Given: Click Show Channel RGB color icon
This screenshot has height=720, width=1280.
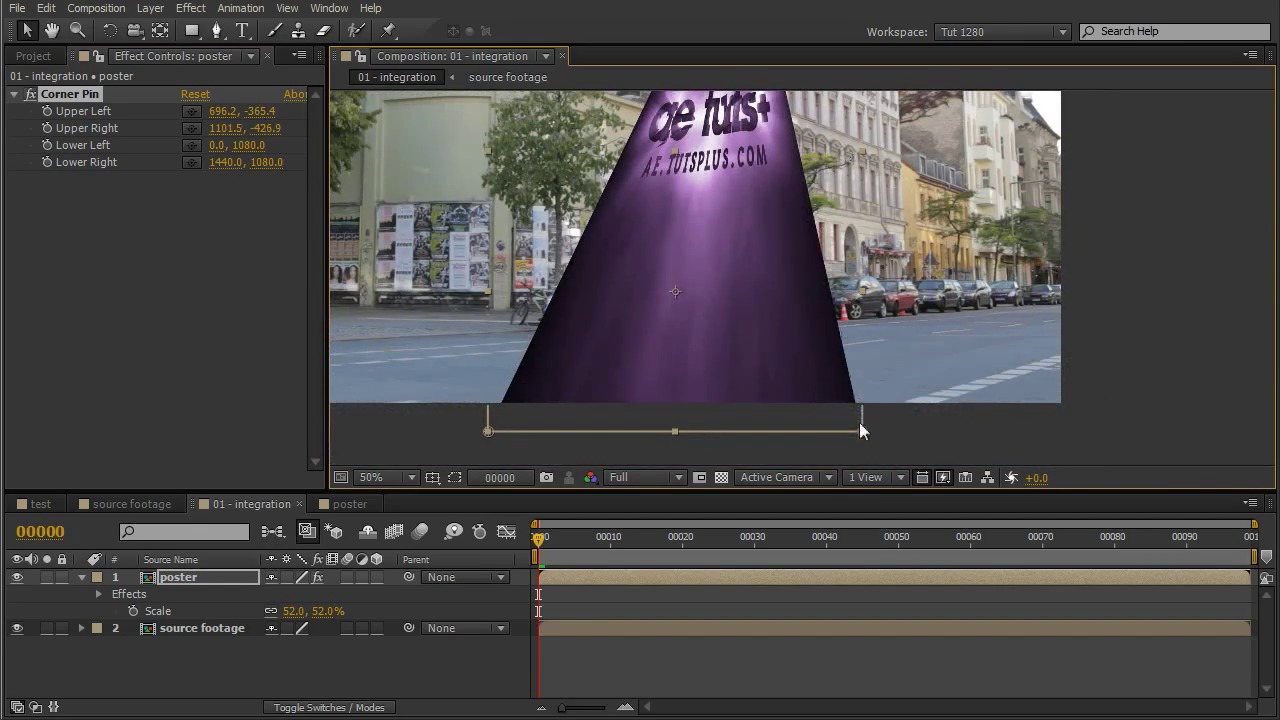Looking at the screenshot, I should click(x=590, y=478).
